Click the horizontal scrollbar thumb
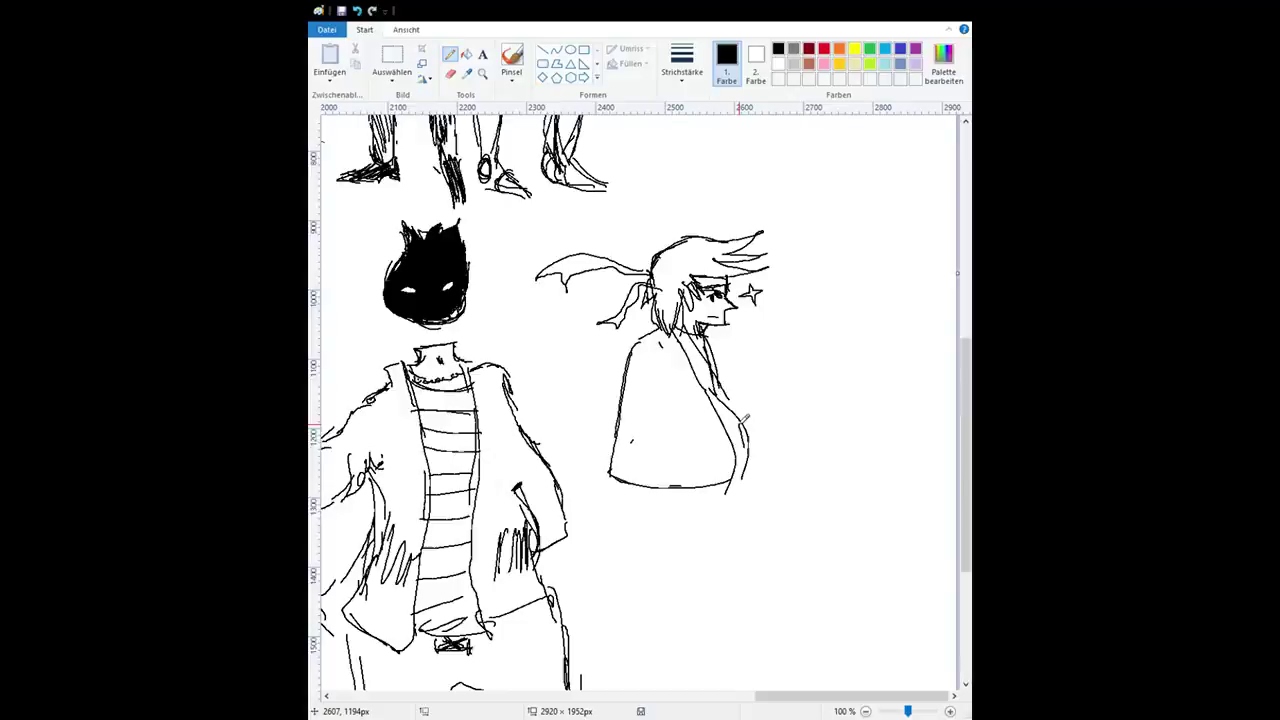 point(851,696)
